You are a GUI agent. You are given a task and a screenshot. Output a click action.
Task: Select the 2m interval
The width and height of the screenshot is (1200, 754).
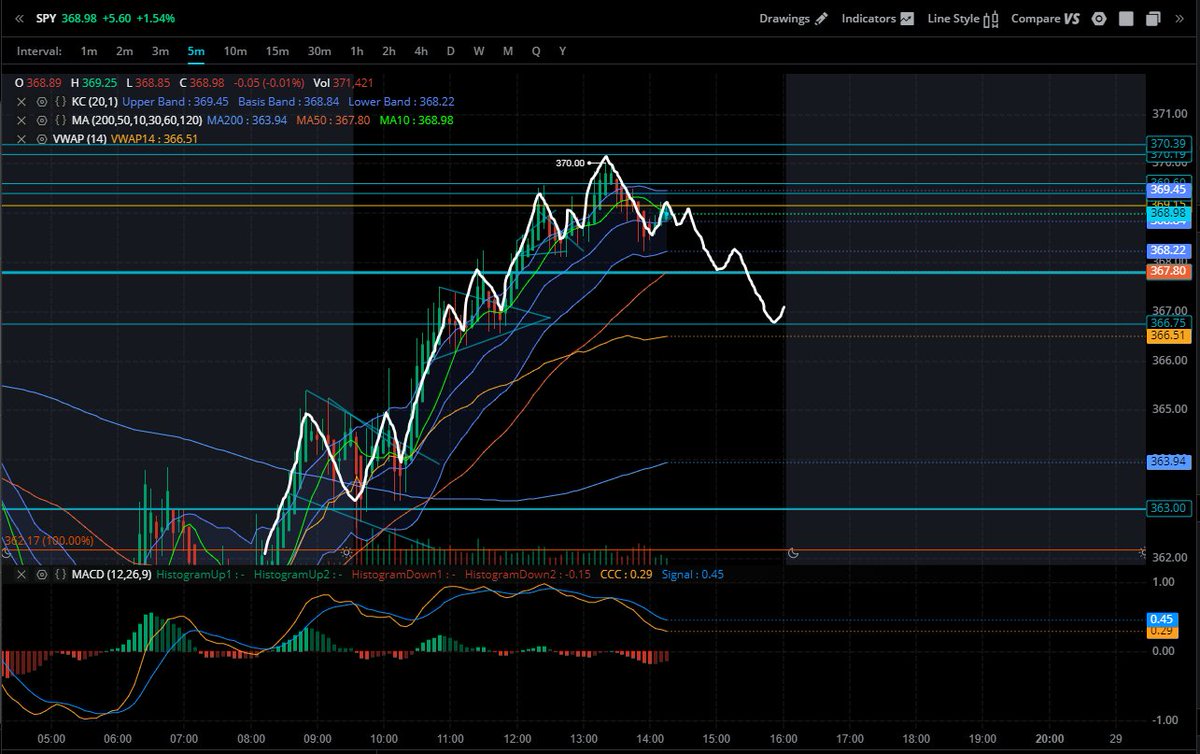pyautogui.click(x=124, y=51)
